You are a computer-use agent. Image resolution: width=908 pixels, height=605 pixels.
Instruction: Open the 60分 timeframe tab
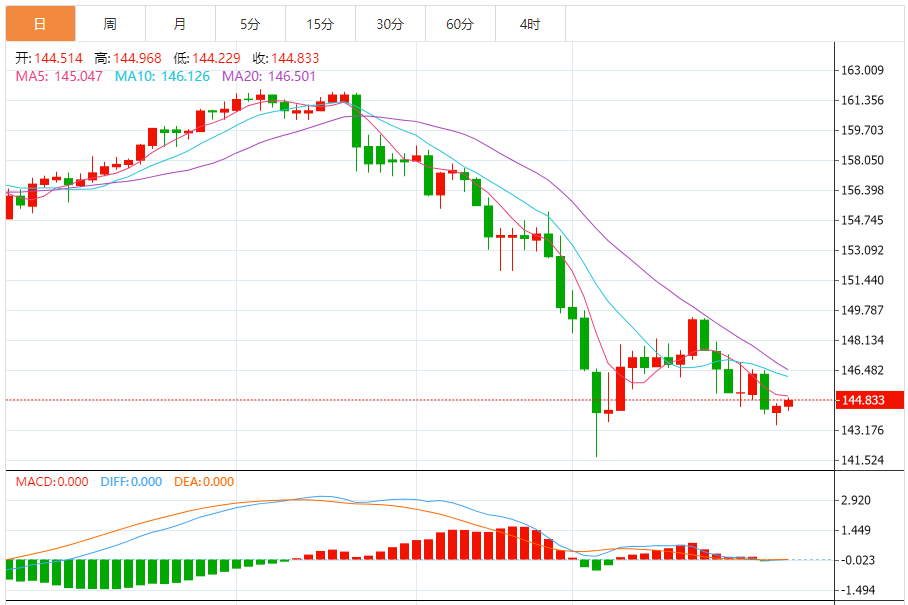point(460,24)
